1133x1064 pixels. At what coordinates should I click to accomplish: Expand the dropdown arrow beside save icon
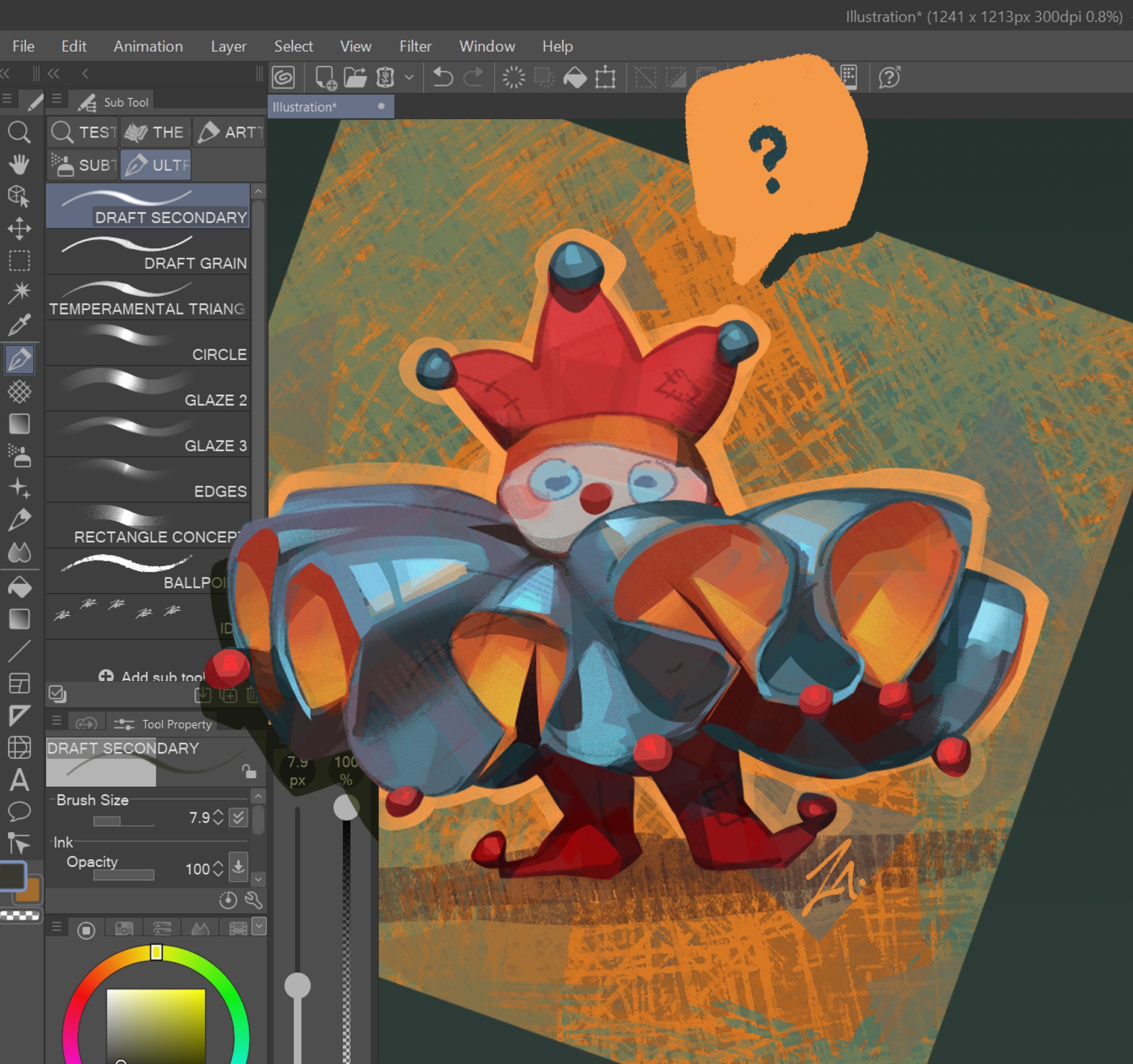coord(409,78)
